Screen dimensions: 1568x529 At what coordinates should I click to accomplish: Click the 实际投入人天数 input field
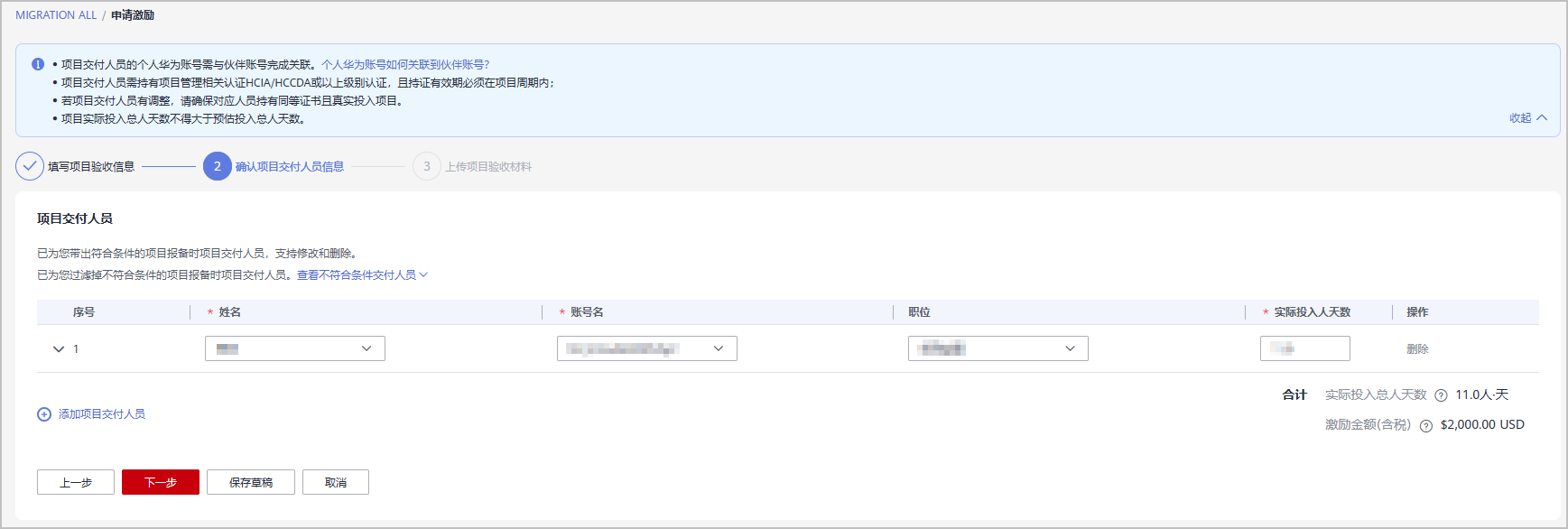click(1305, 348)
